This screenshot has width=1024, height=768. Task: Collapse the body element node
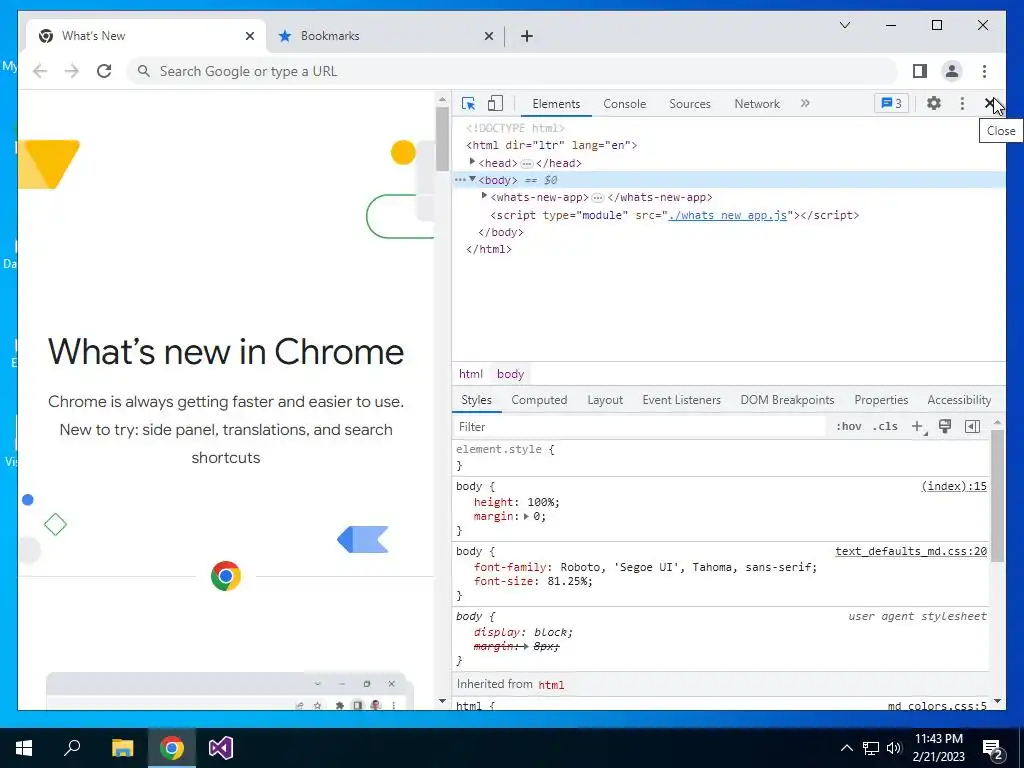pos(472,179)
